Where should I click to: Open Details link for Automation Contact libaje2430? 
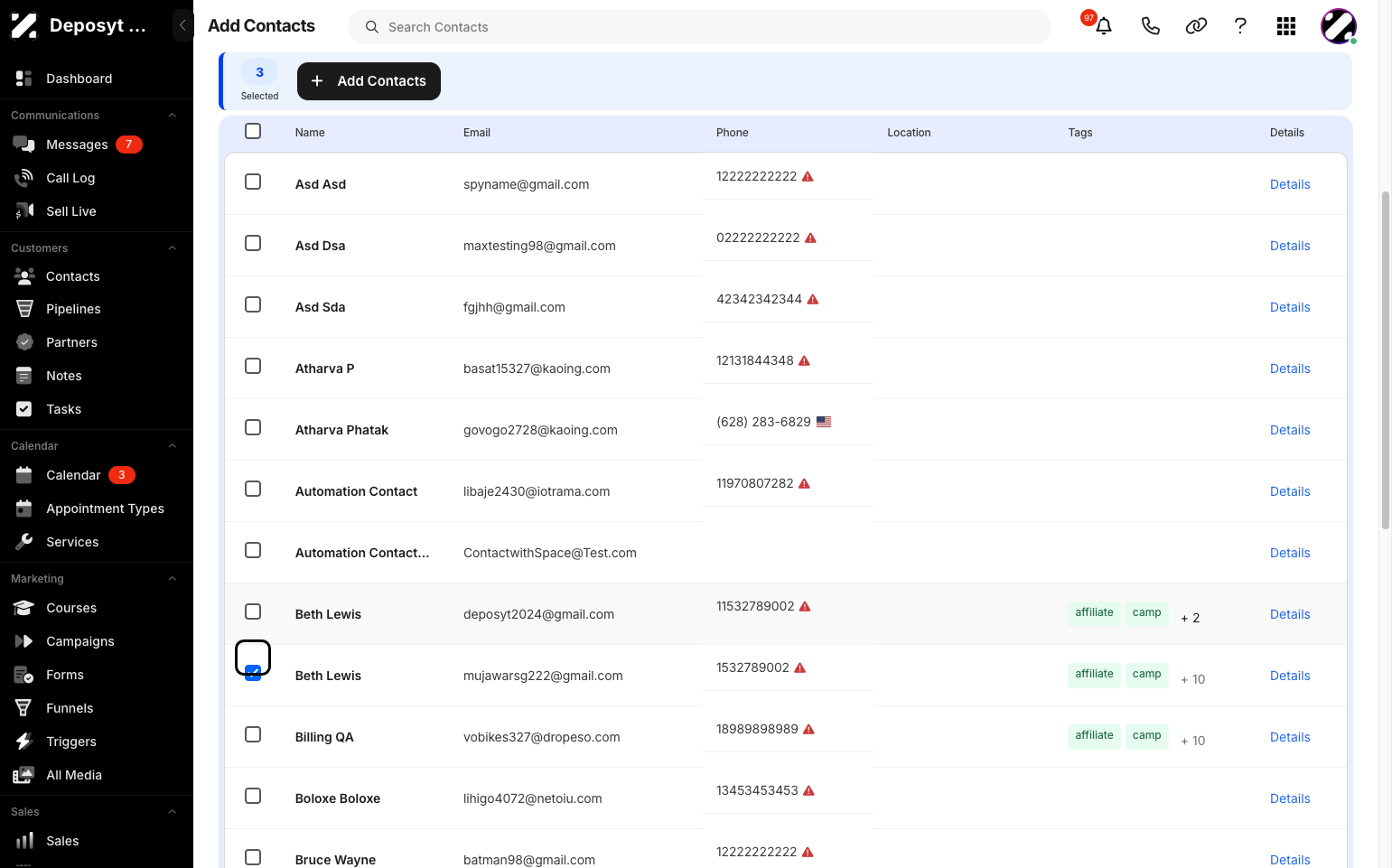pos(1289,491)
